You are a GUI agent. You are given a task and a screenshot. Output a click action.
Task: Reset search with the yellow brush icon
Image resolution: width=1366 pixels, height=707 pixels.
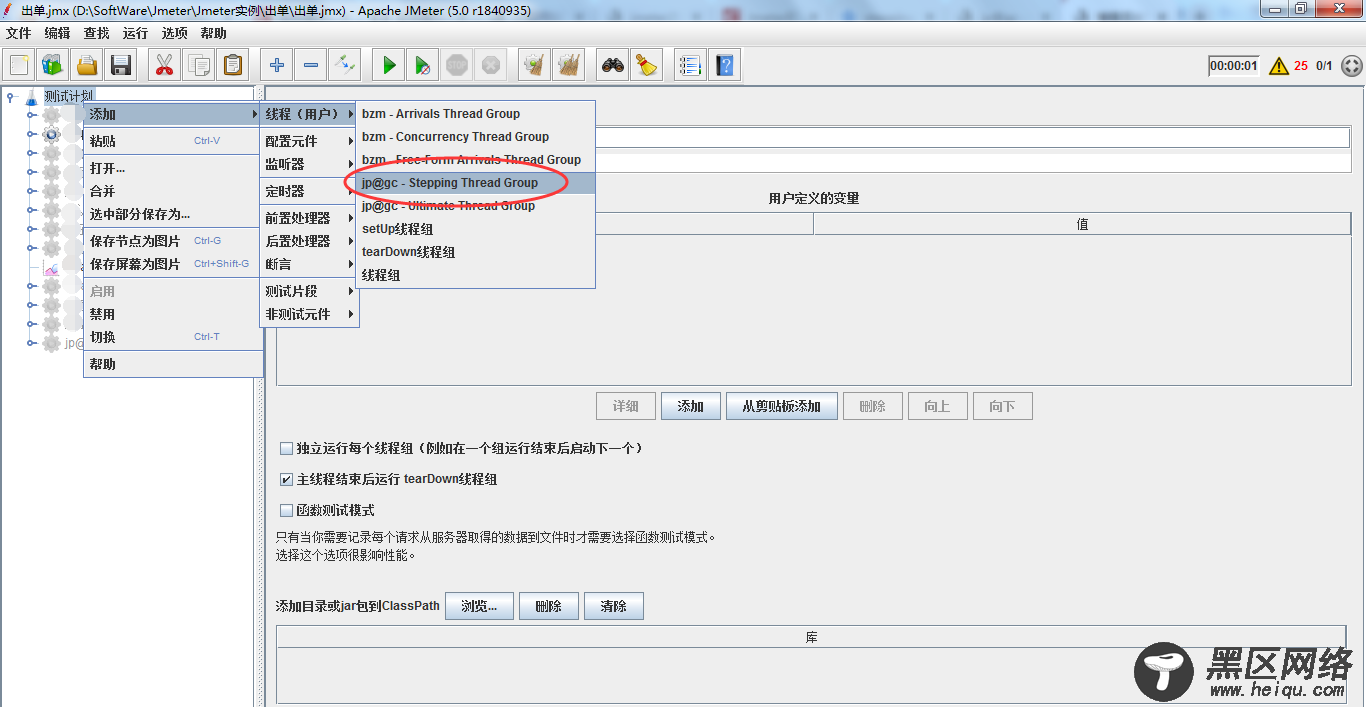647,66
